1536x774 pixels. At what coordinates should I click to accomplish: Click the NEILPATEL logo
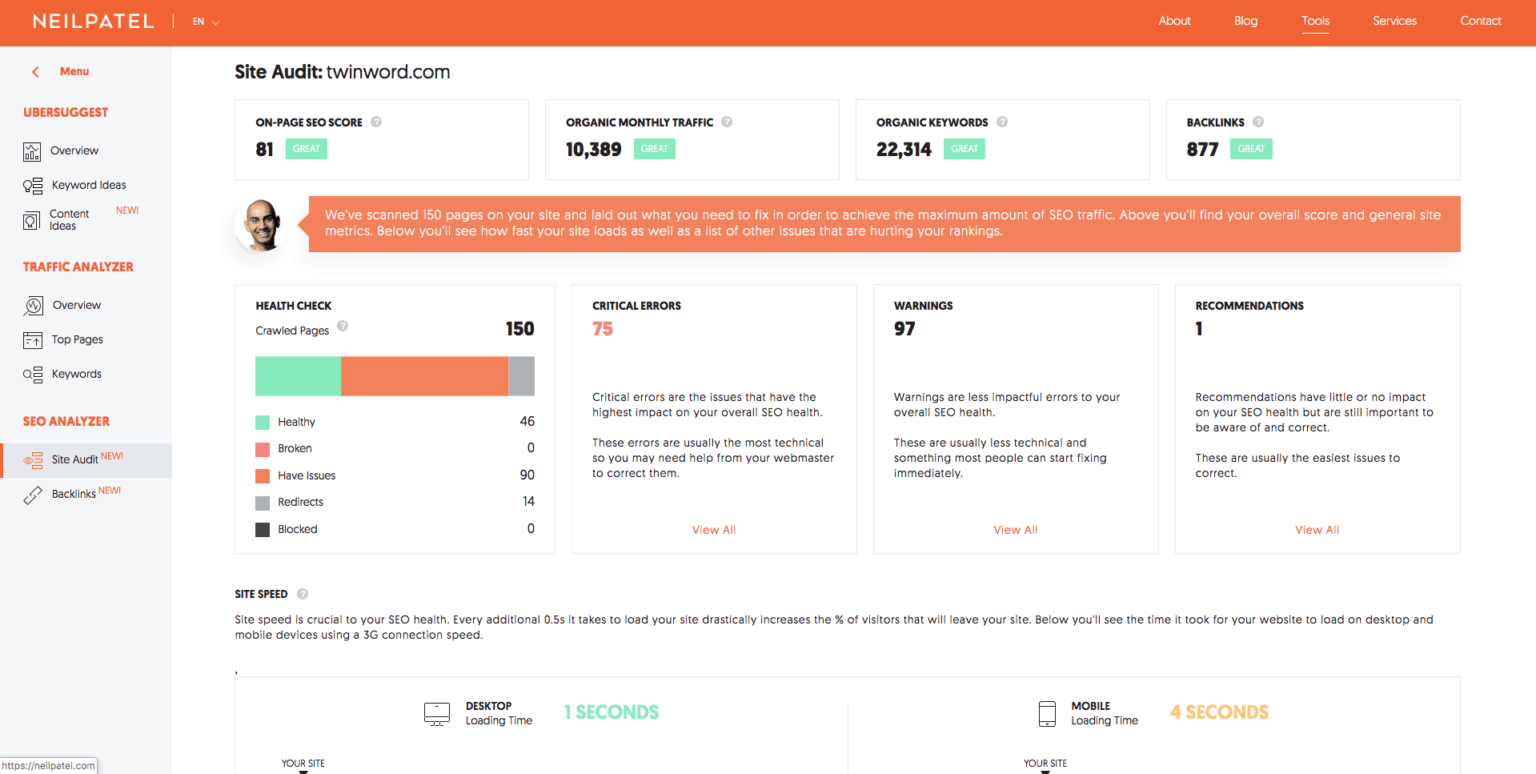[93, 21]
